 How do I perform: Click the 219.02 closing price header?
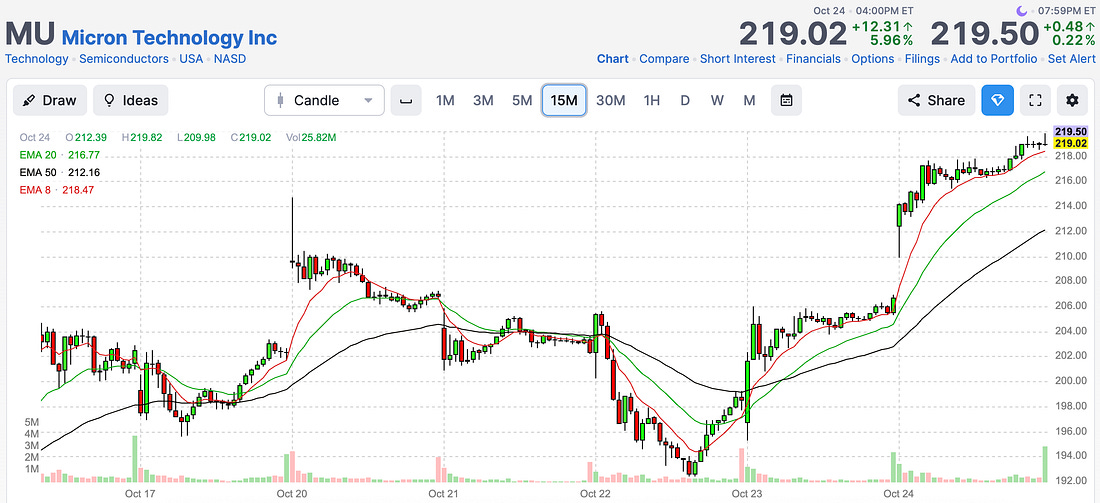[793, 33]
